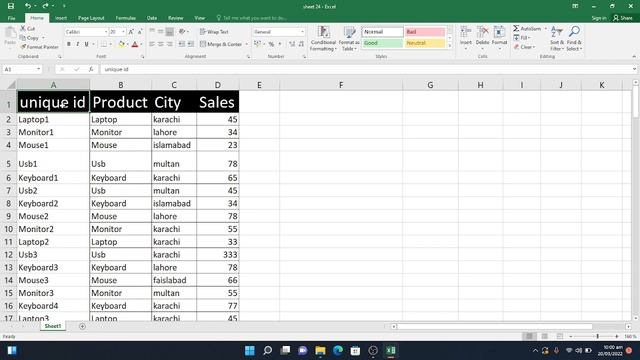The height and width of the screenshot is (360, 640).
Task: Center text horizontally in Alignment group
Action: (160, 44)
